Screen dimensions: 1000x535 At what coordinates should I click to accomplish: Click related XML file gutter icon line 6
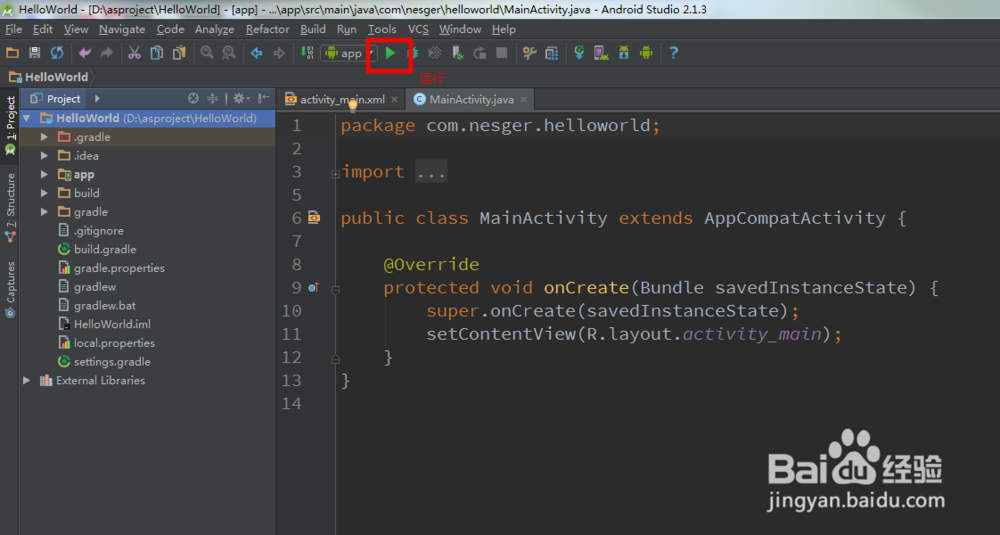click(x=314, y=218)
